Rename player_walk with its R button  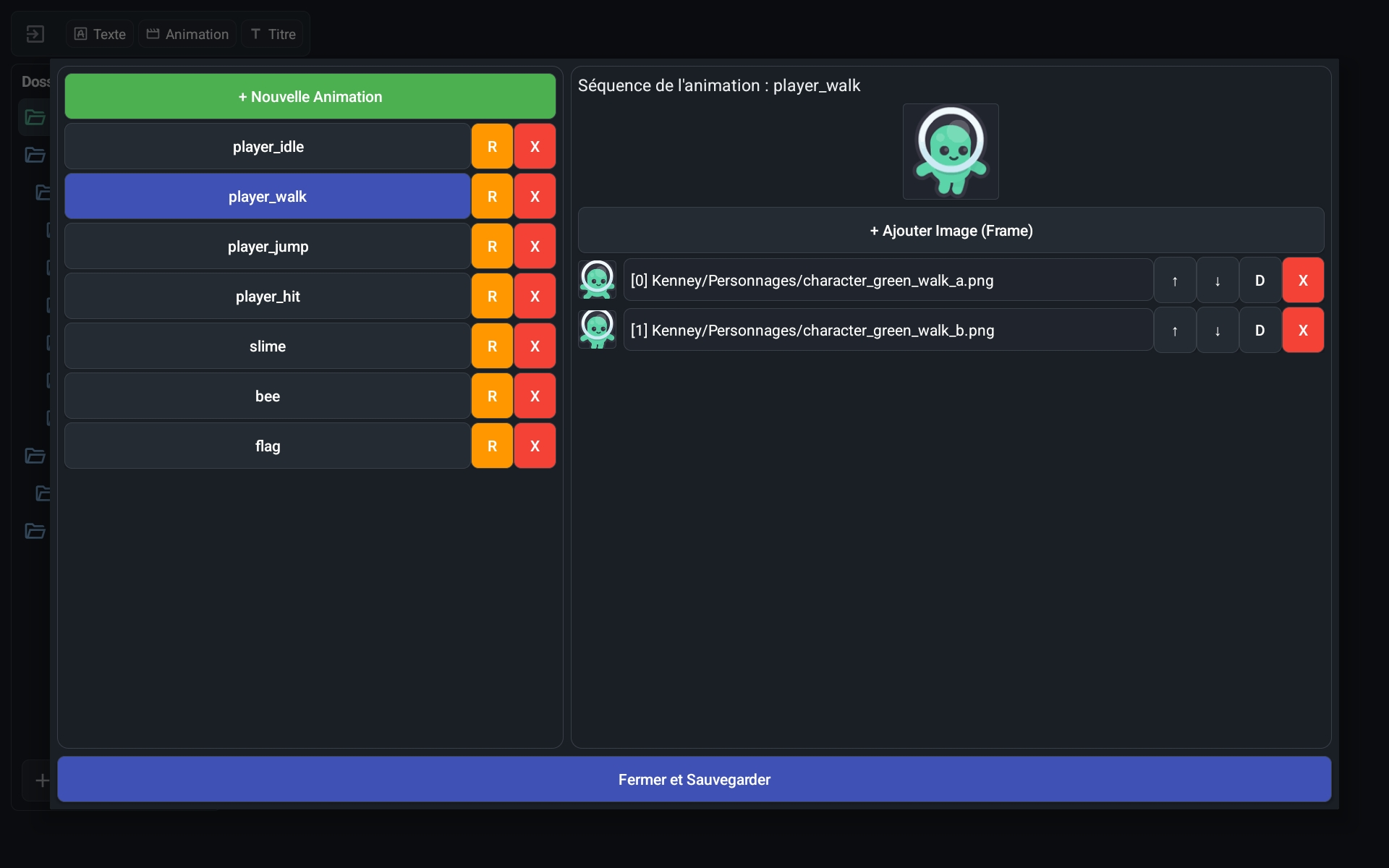pos(492,196)
